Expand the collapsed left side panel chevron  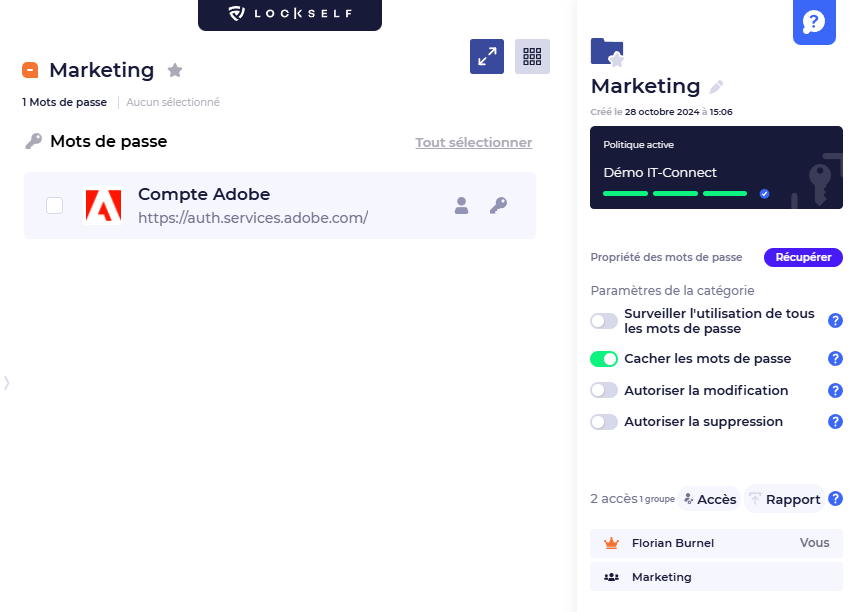(6, 383)
